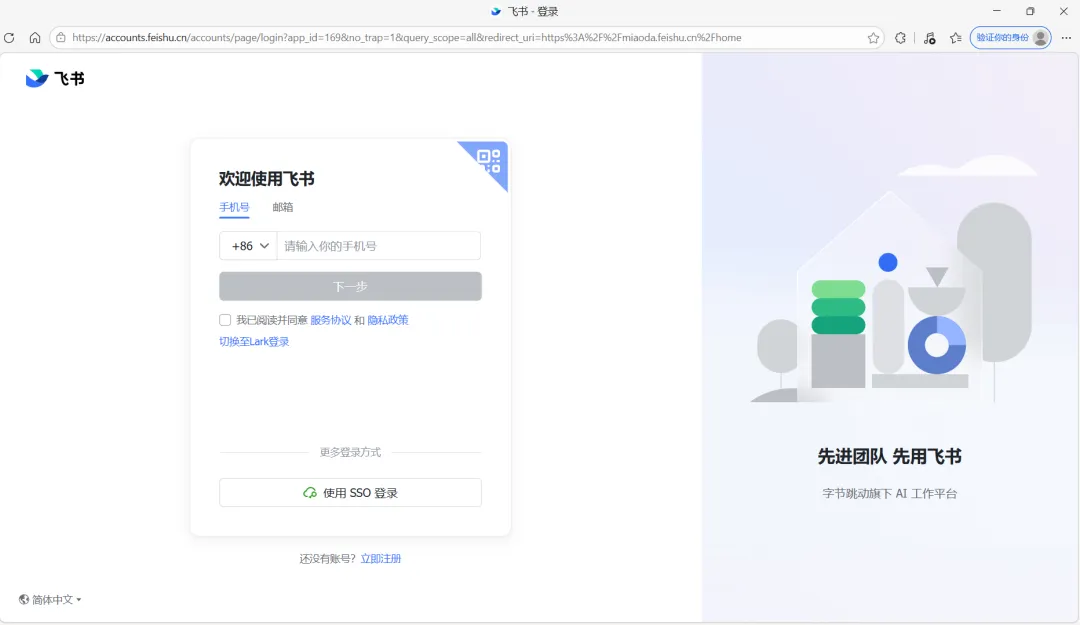
Task: Click the 立即注册 link
Action: 381,559
